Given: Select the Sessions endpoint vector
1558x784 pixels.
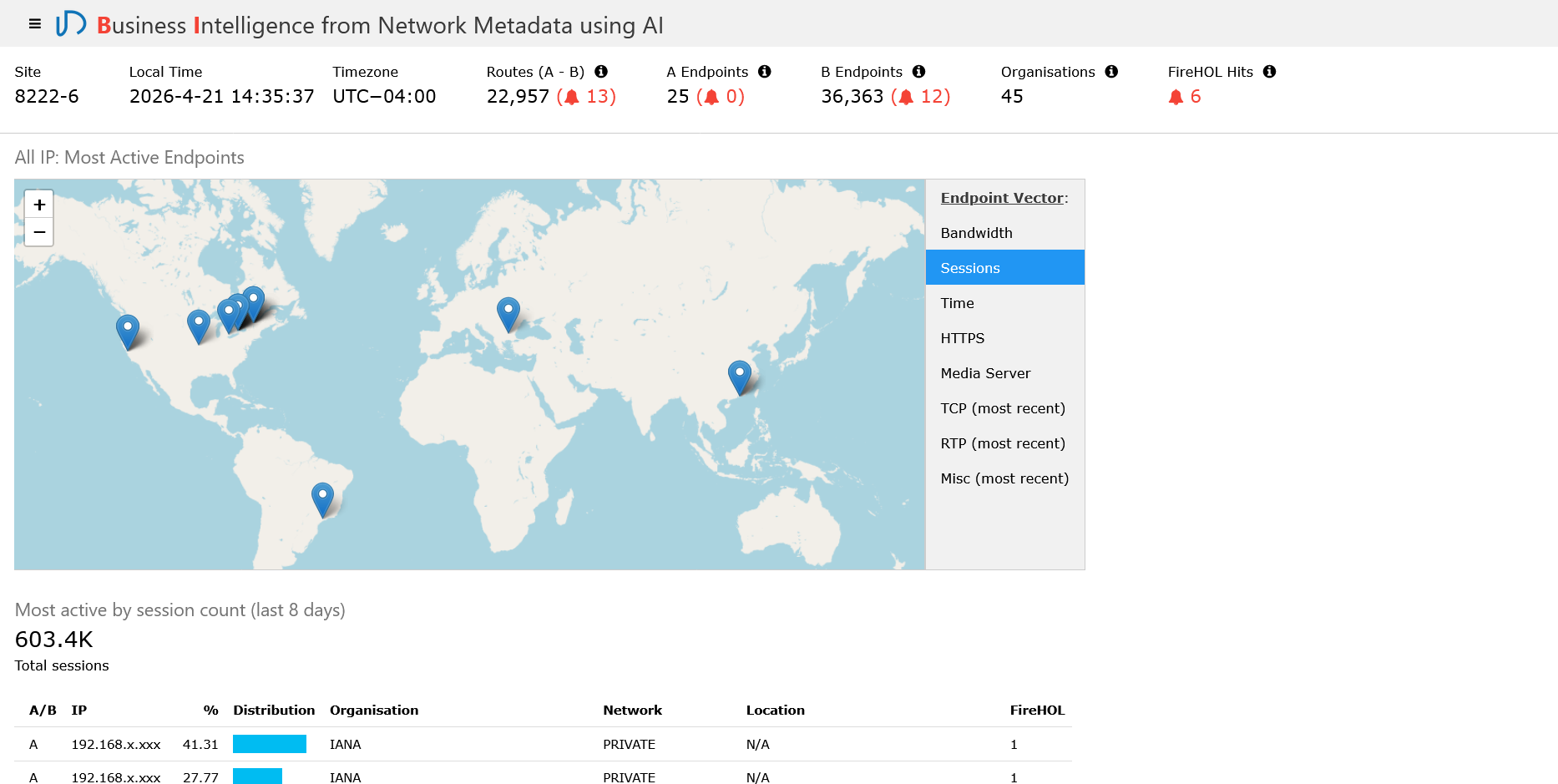Looking at the screenshot, I should pos(1005,268).
